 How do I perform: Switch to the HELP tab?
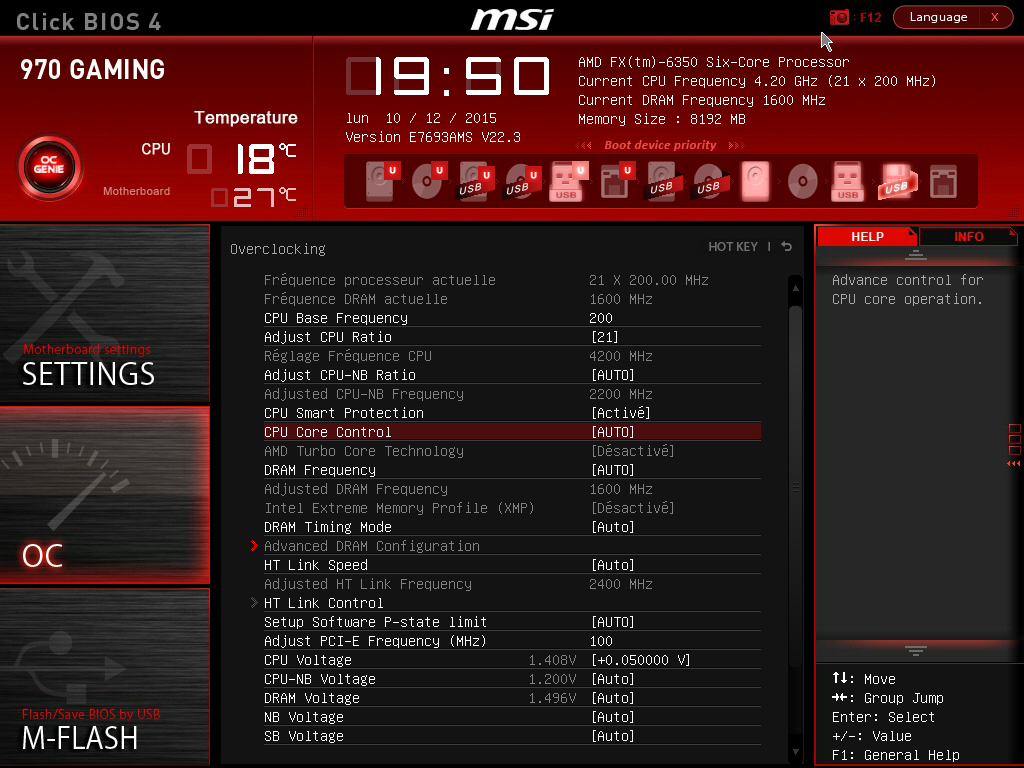click(867, 236)
